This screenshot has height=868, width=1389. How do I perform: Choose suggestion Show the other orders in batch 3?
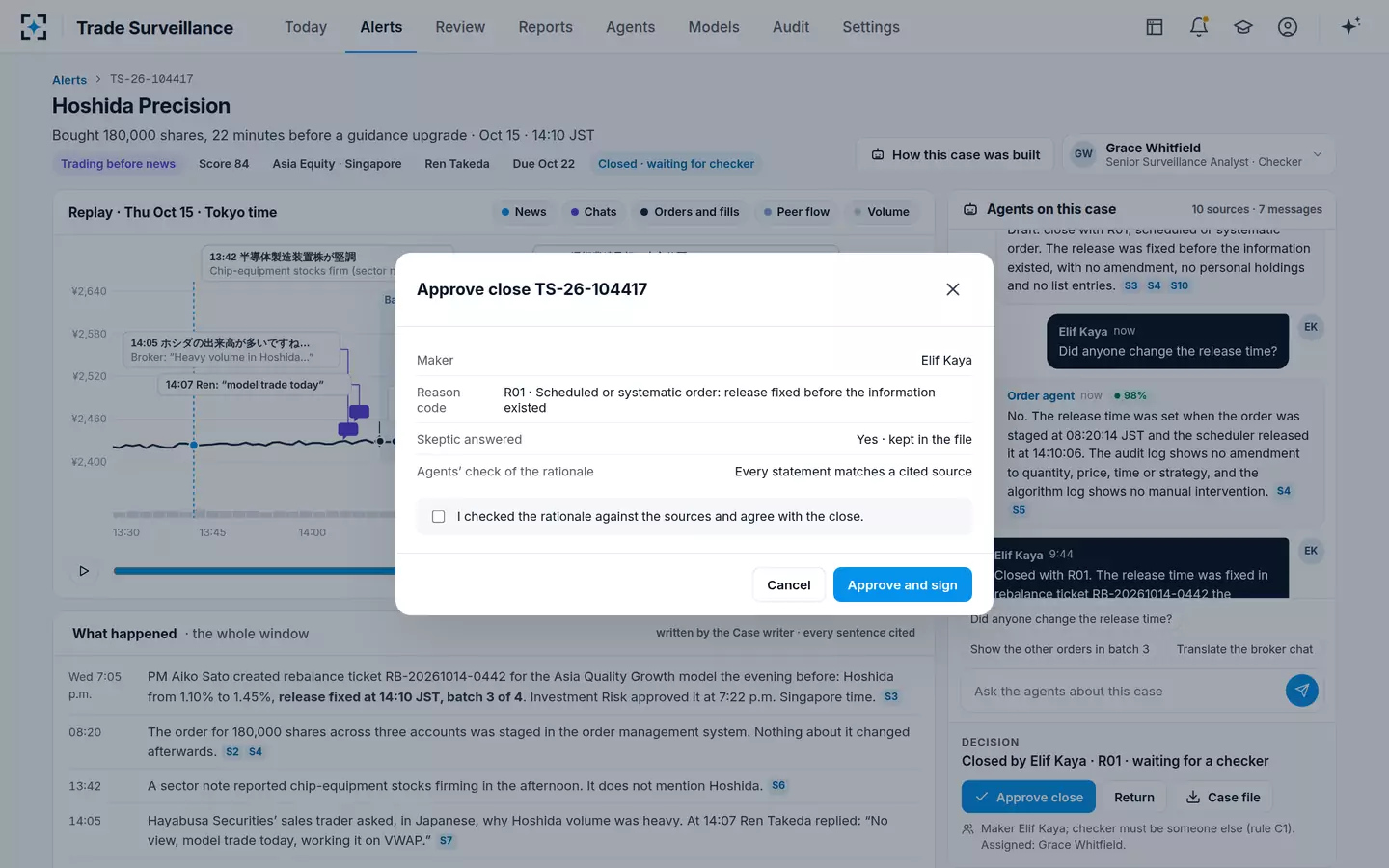tap(1059, 649)
